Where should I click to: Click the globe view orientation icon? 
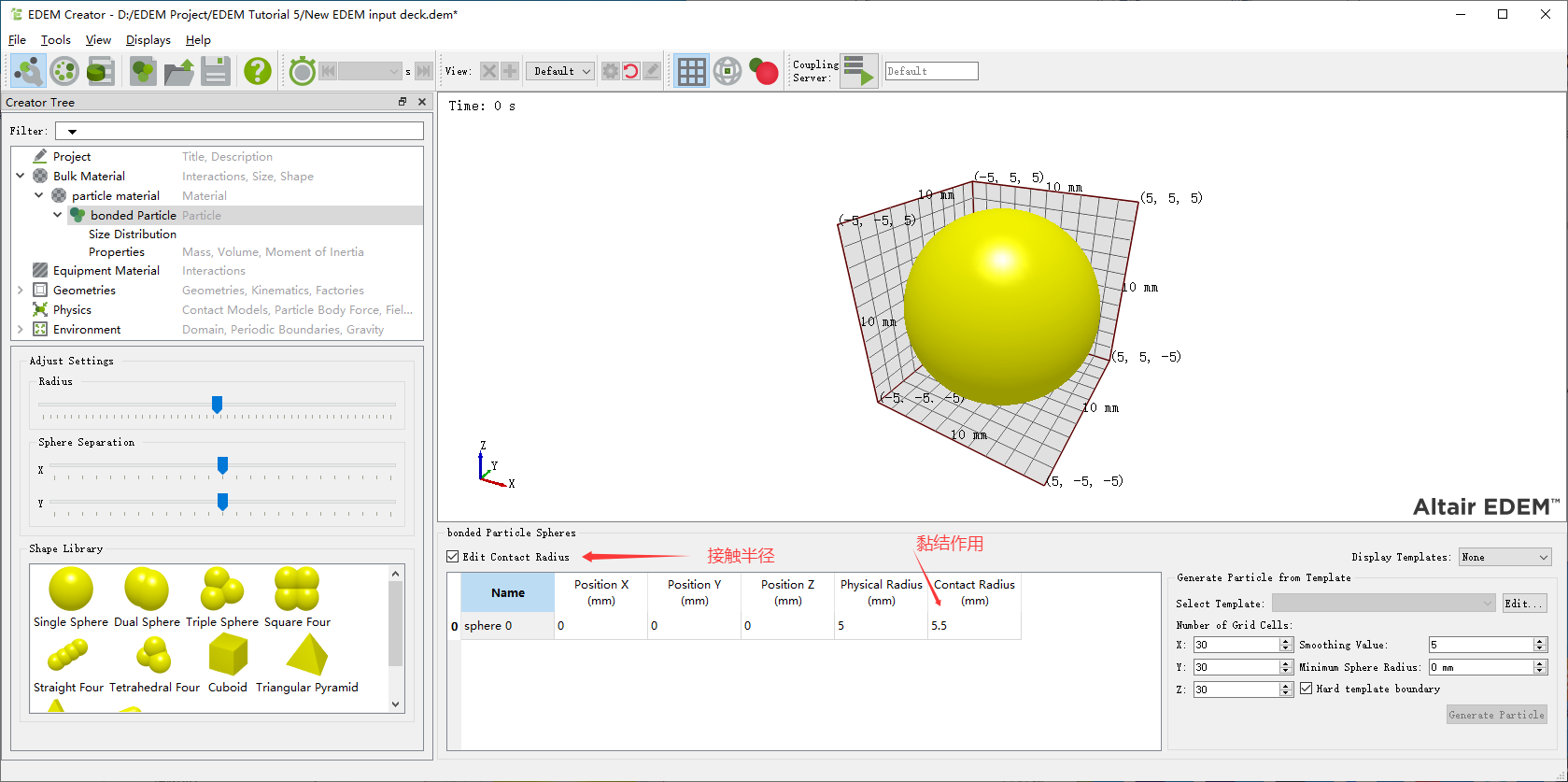pos(727,71)
